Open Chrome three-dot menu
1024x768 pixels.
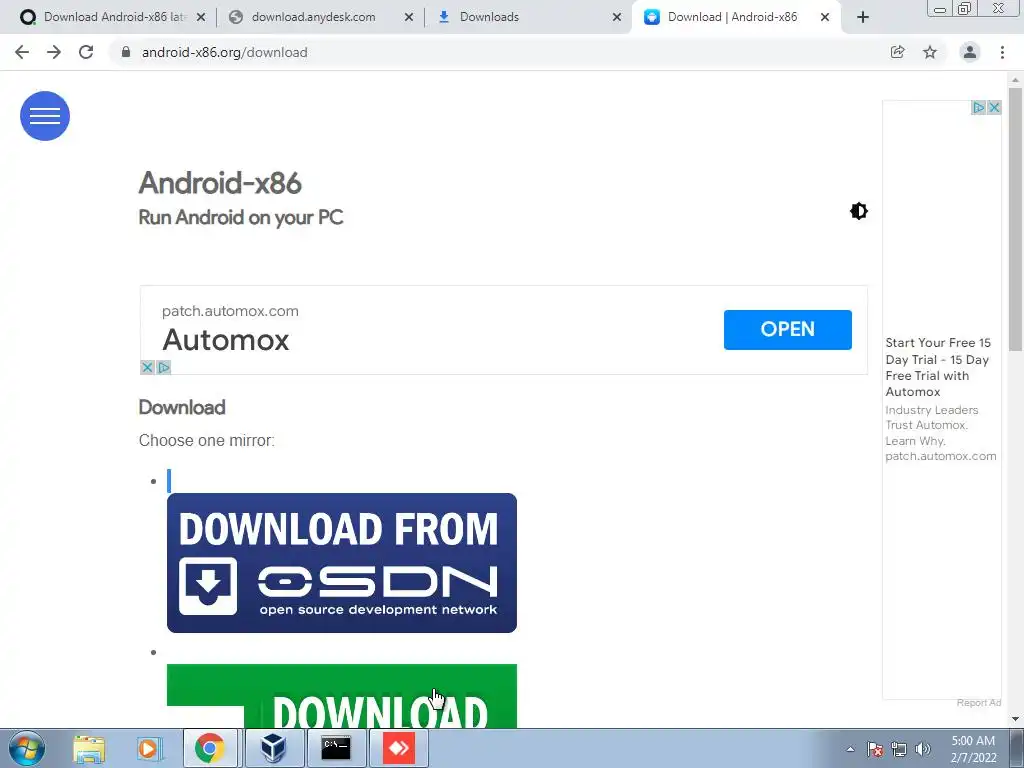tap(1002, 52)
